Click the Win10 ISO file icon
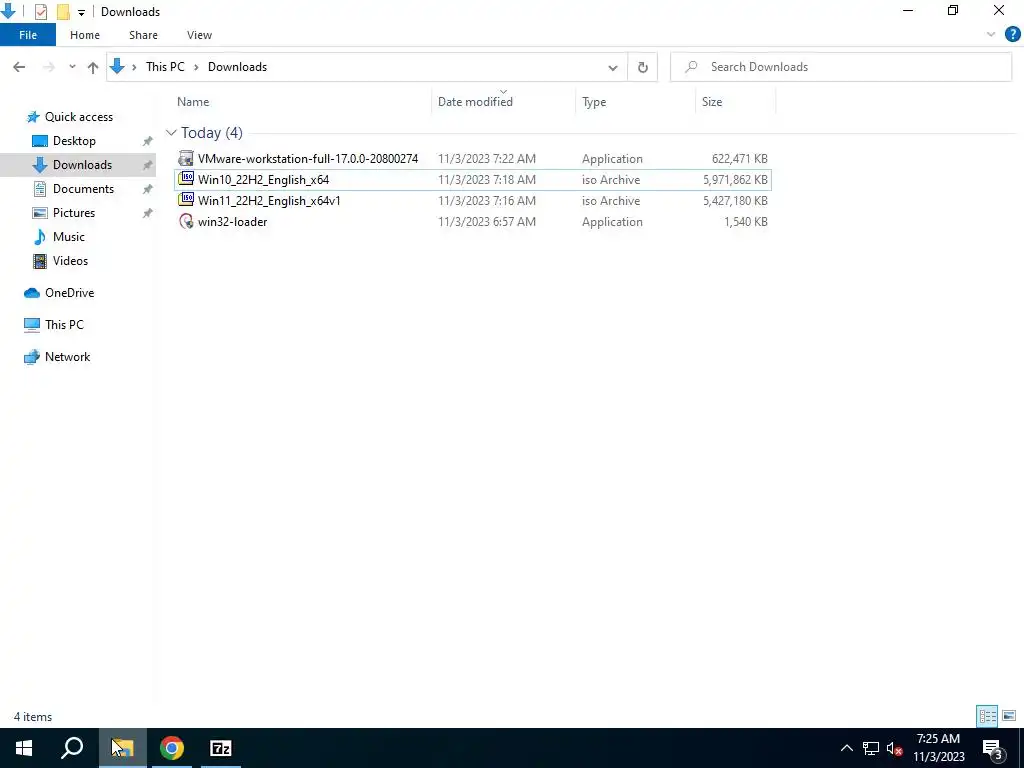Screen dimensions: 1024x768 (x=186, y=178)
